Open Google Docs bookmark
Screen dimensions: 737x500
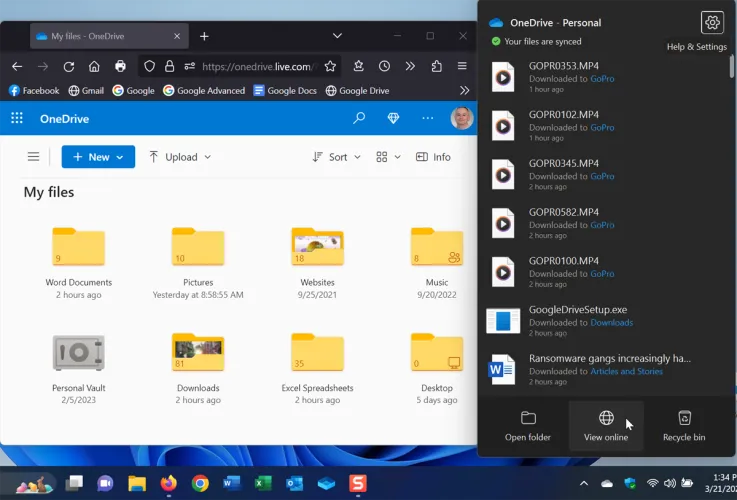[285, 90]
